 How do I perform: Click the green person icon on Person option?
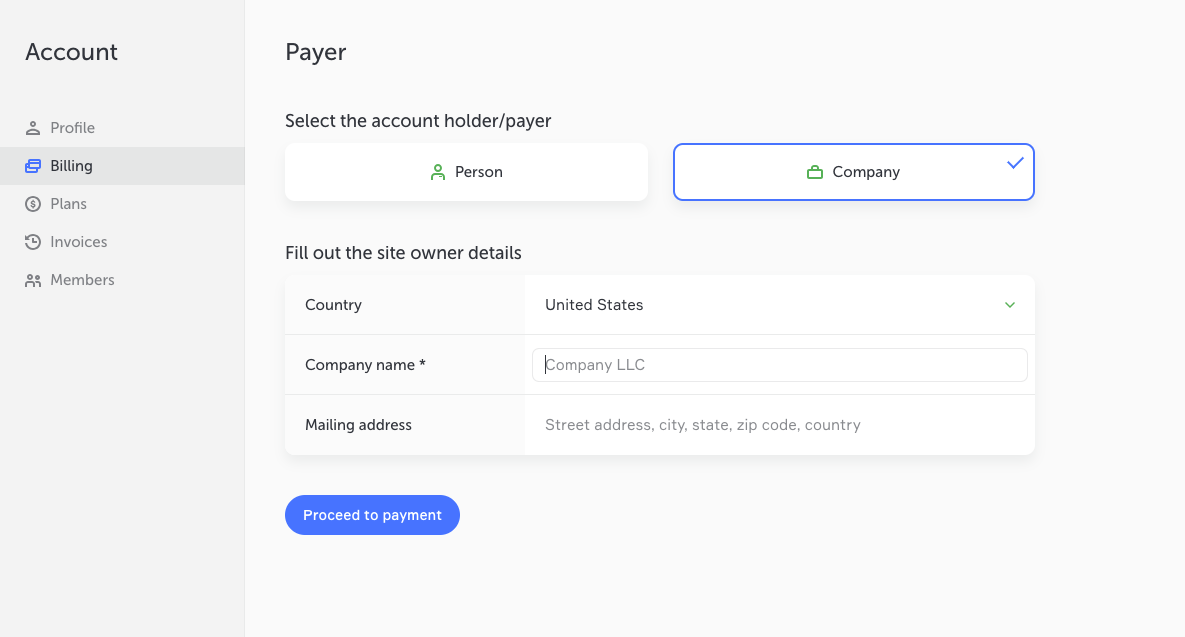click(437, 172)
